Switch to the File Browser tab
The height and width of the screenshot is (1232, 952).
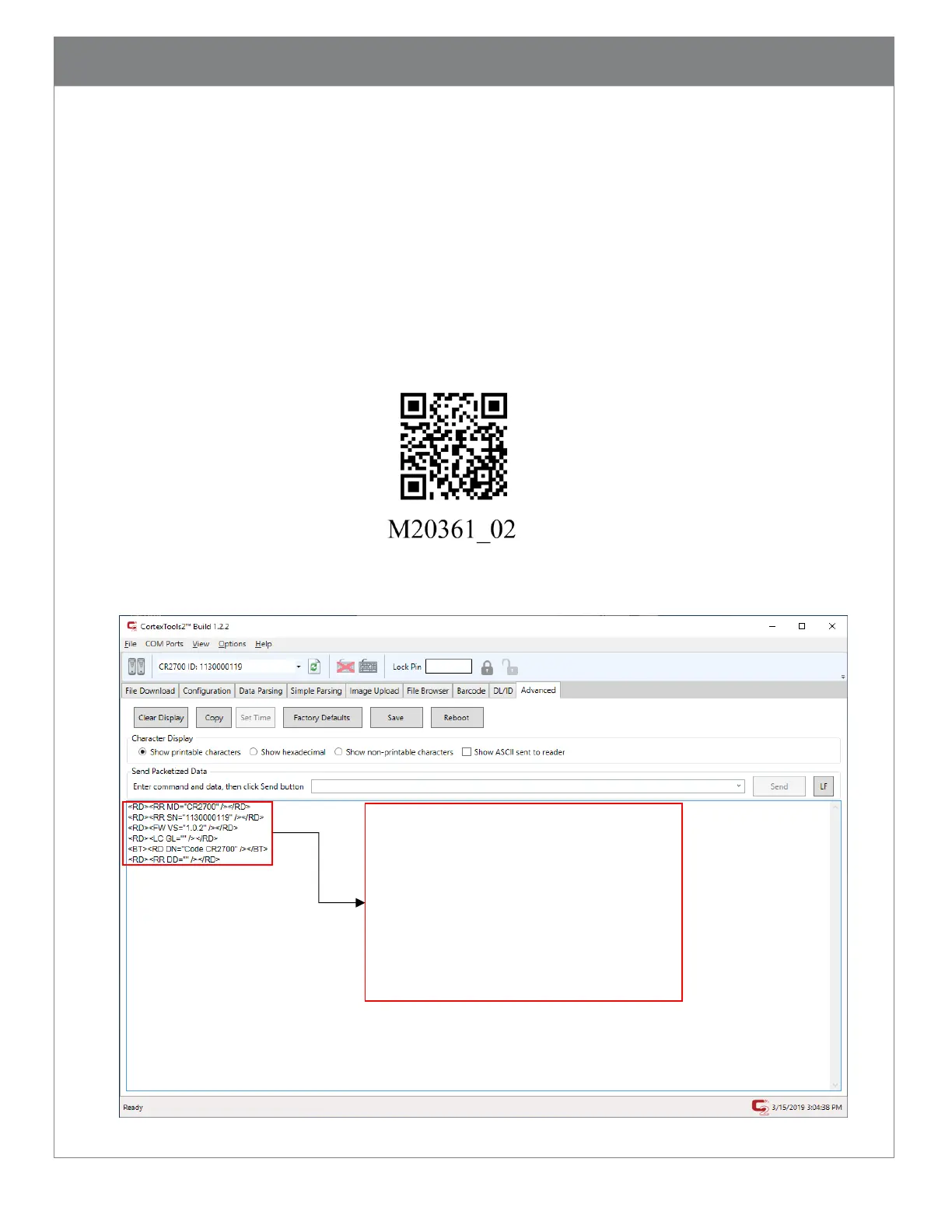428,691
